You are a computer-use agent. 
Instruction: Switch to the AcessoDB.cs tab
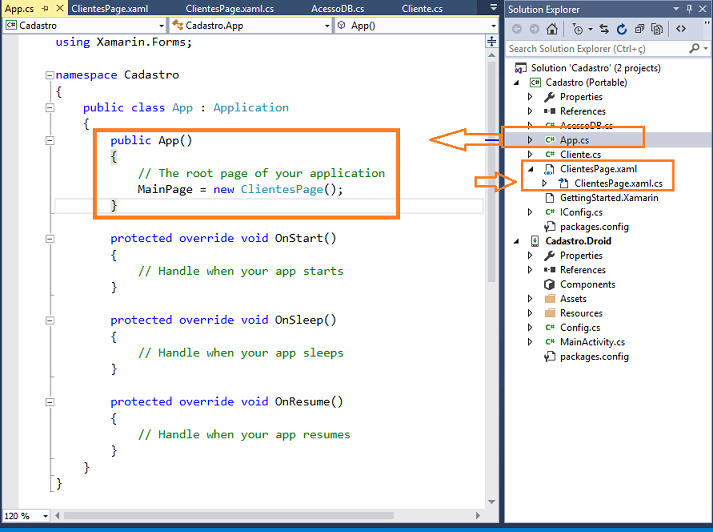coord(336,8)
